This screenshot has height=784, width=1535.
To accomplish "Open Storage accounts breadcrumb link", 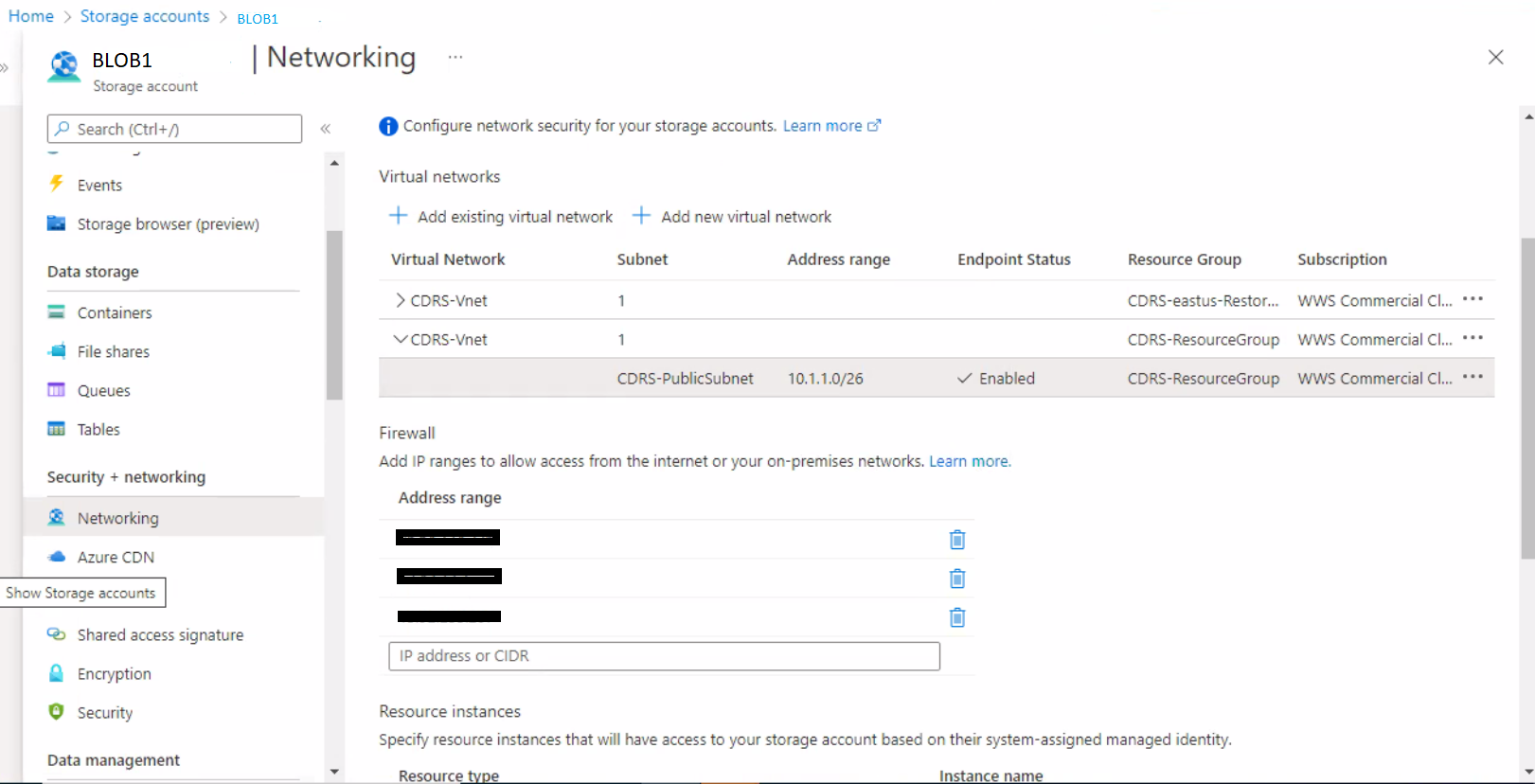I will (145, 16).
